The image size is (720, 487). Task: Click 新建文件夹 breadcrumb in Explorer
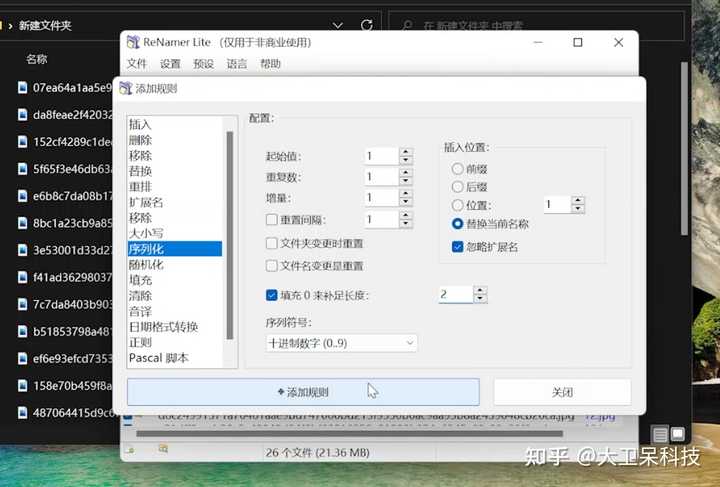click(x=45, y=25)
